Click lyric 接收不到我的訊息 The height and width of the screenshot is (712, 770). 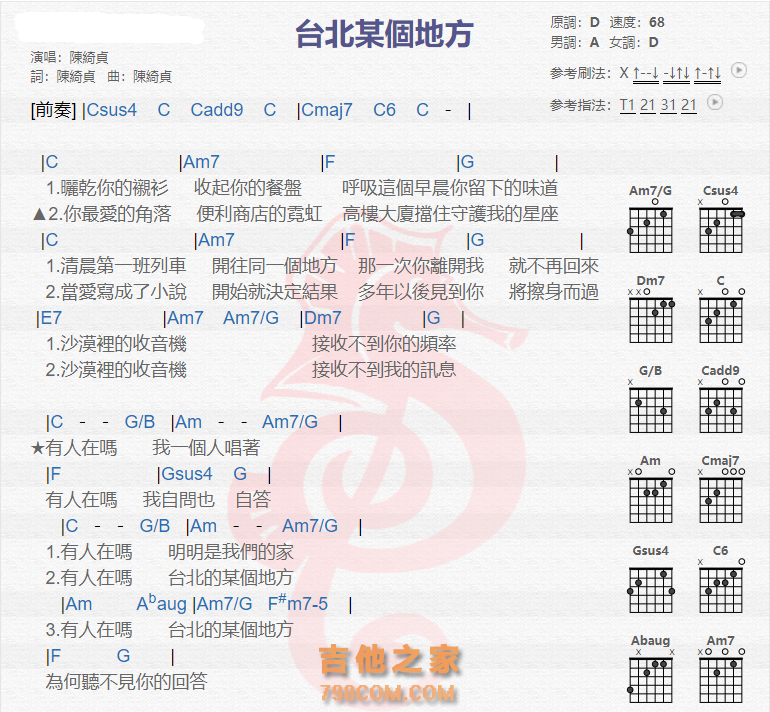(384, 370)
